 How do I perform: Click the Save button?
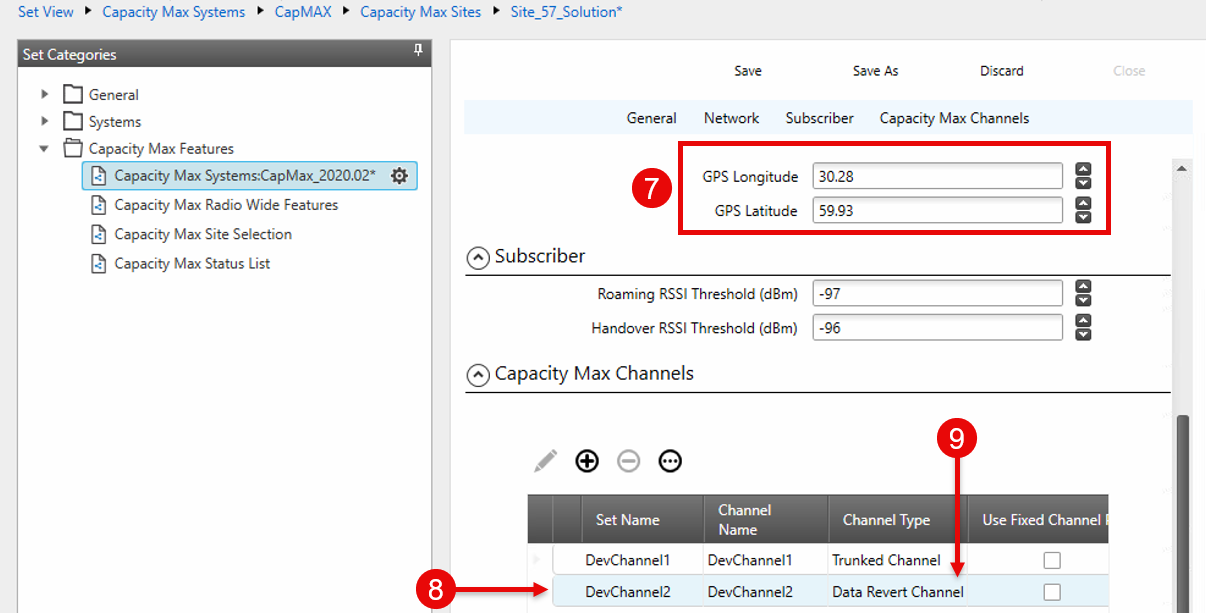coord(748,70)
